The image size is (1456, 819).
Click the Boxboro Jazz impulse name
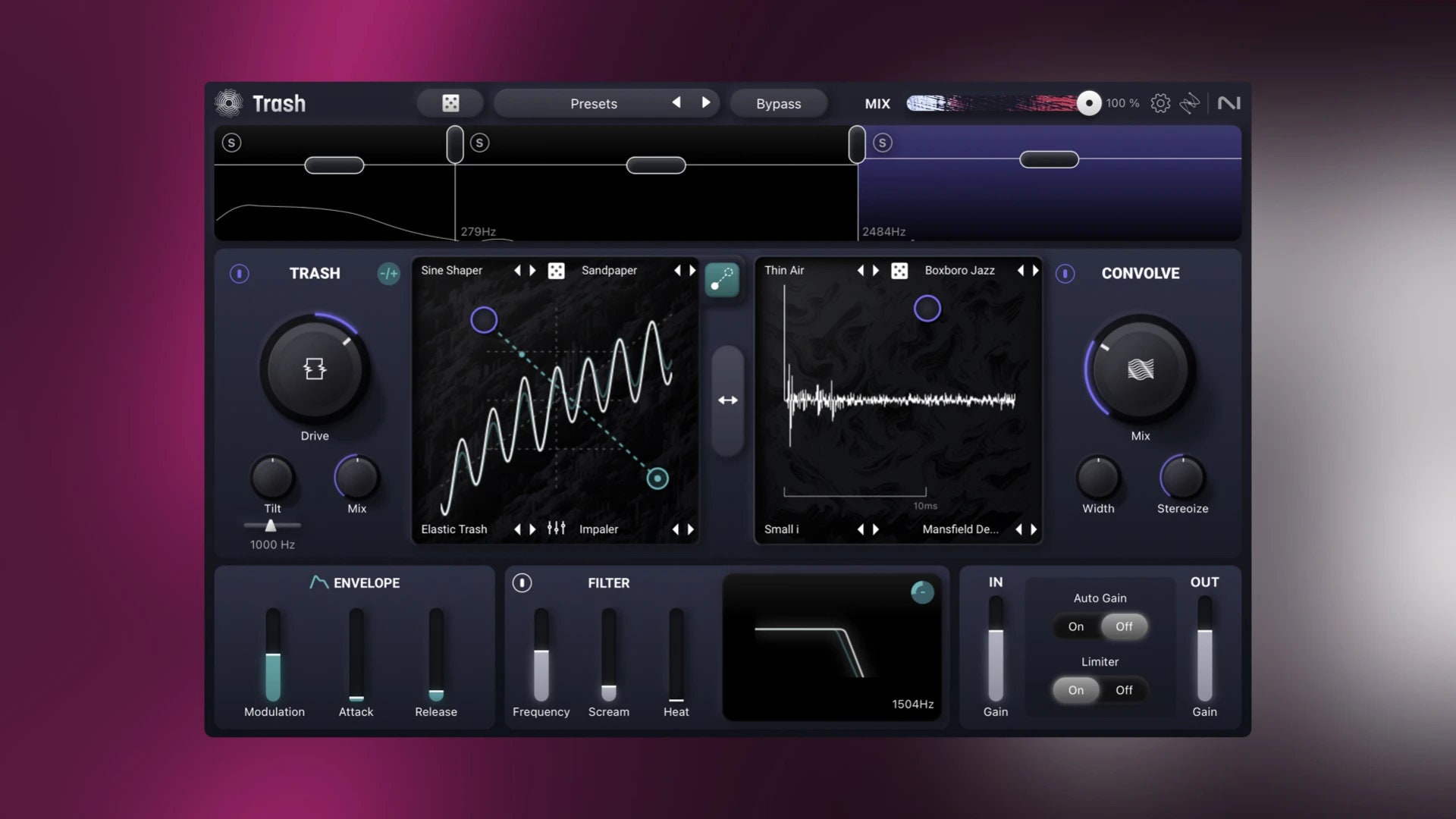959,271
